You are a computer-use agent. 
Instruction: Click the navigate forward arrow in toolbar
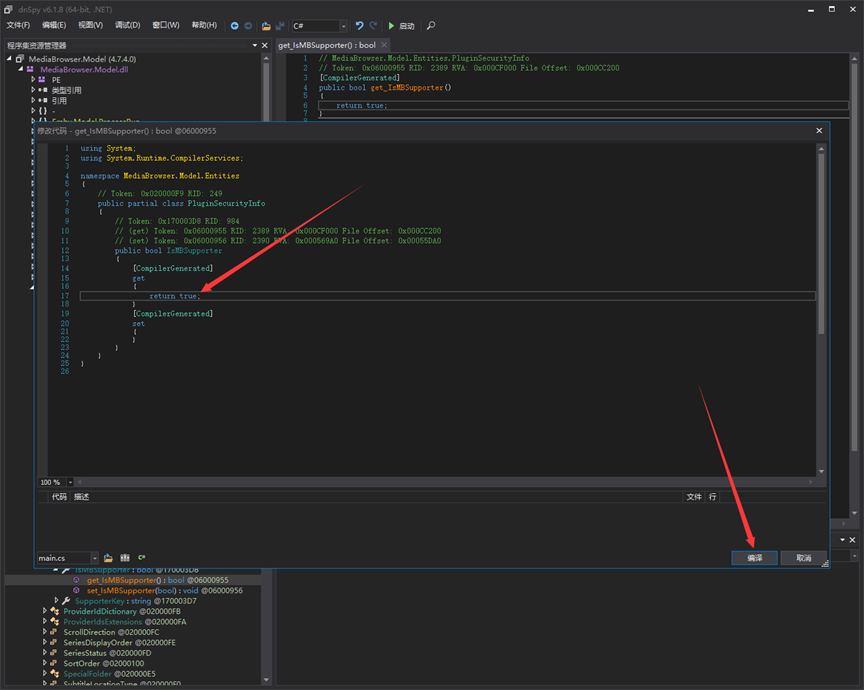pos(248,26)
